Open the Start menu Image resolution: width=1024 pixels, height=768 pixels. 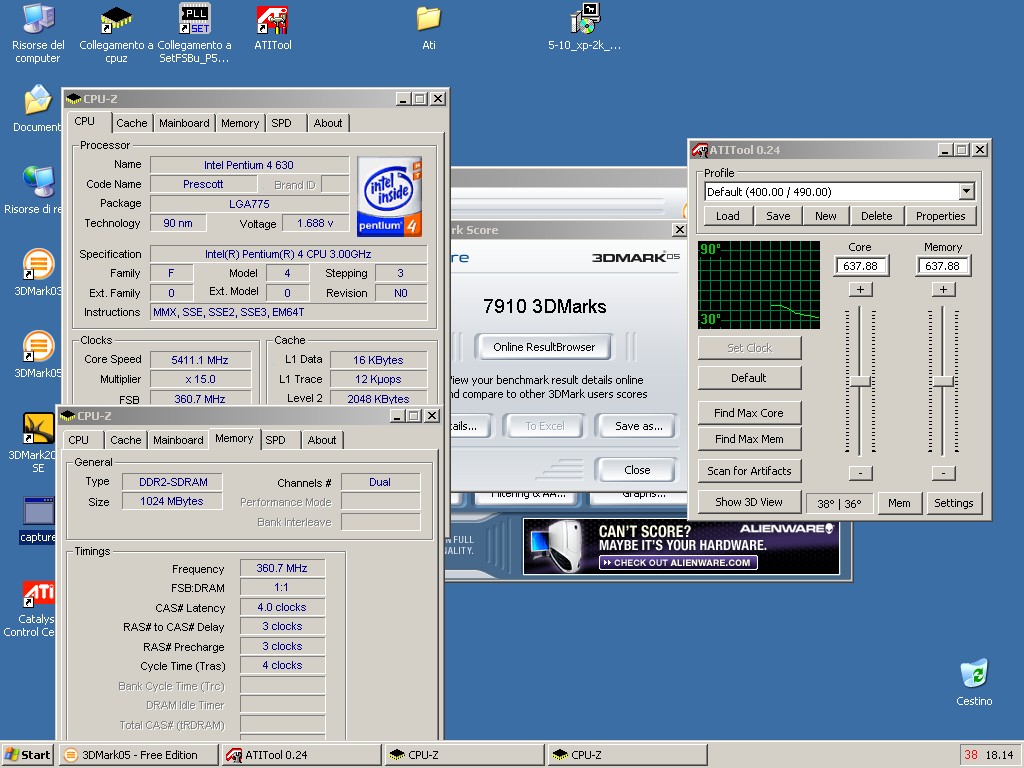click(27, 755)
